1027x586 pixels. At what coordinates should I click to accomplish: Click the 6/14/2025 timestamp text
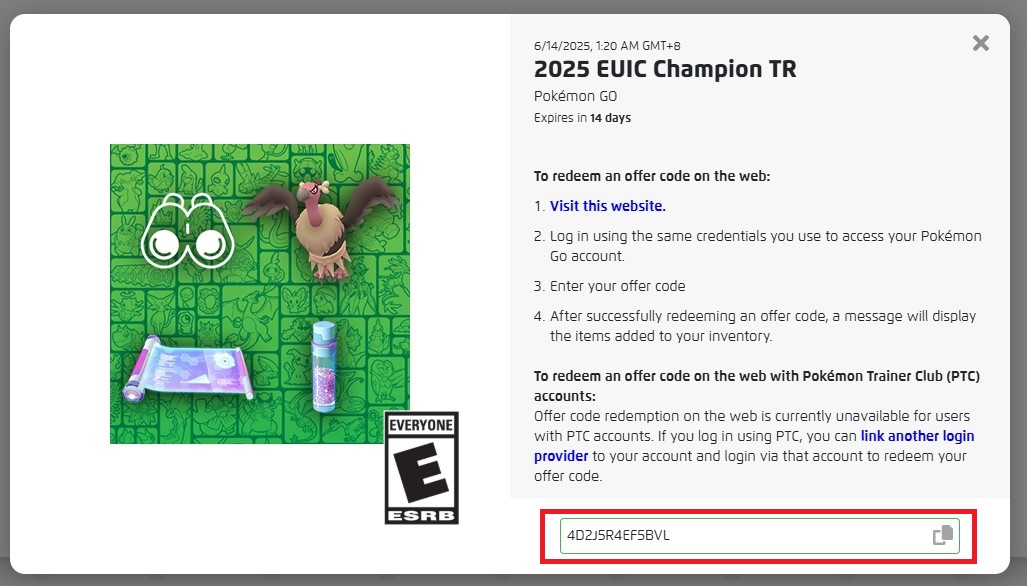pos(607,46)
